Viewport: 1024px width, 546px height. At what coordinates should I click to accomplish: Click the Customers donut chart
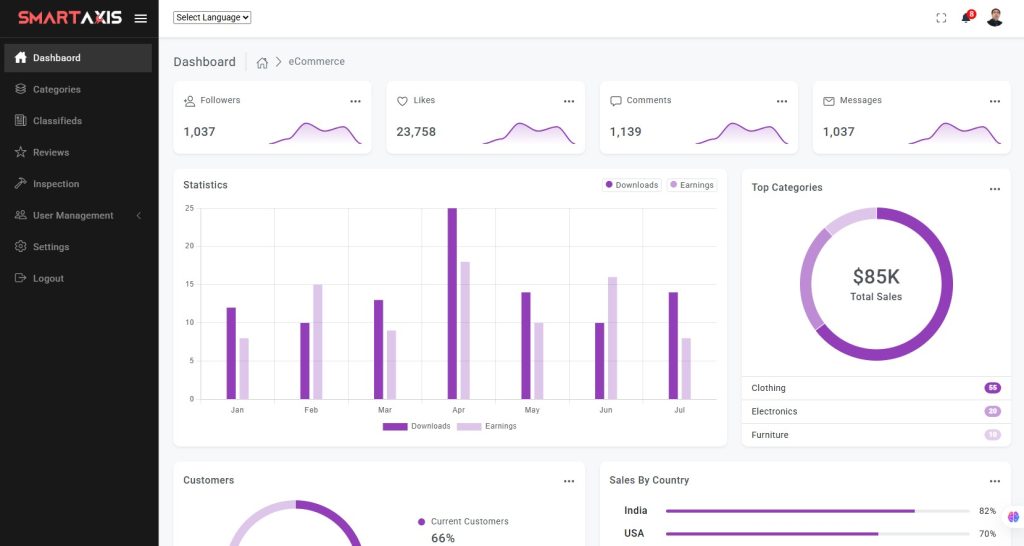pos(296,523)
